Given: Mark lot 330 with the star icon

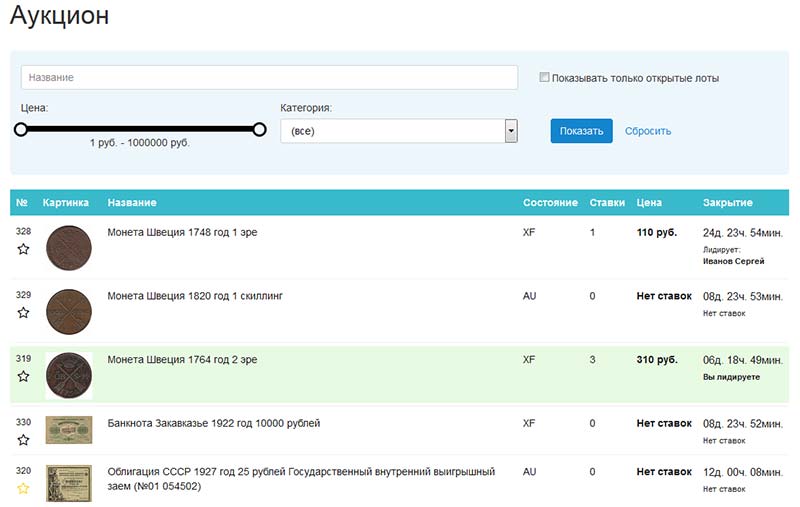Looking at the screenshot, I should (23, 440).
